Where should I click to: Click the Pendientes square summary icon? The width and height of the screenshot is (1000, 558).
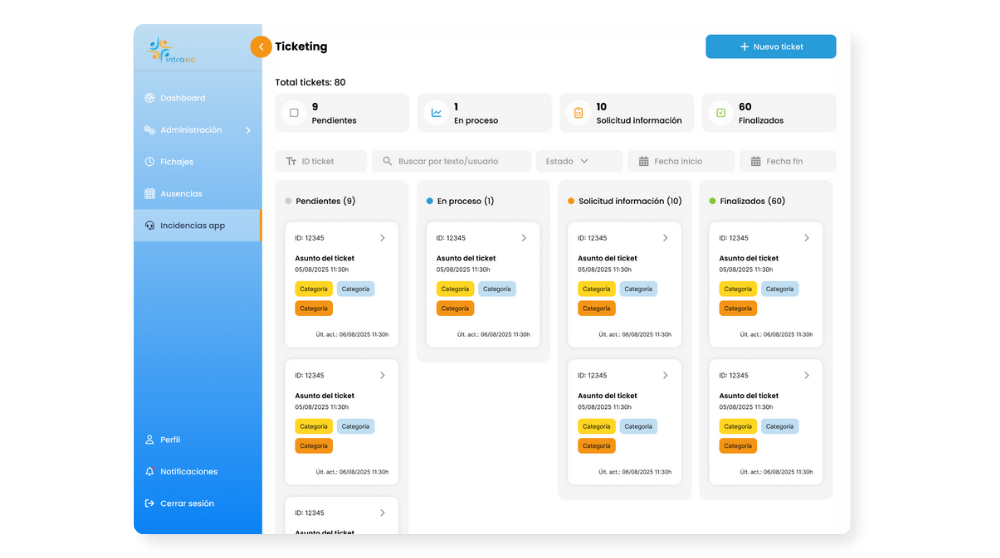[x=294, y=113]
